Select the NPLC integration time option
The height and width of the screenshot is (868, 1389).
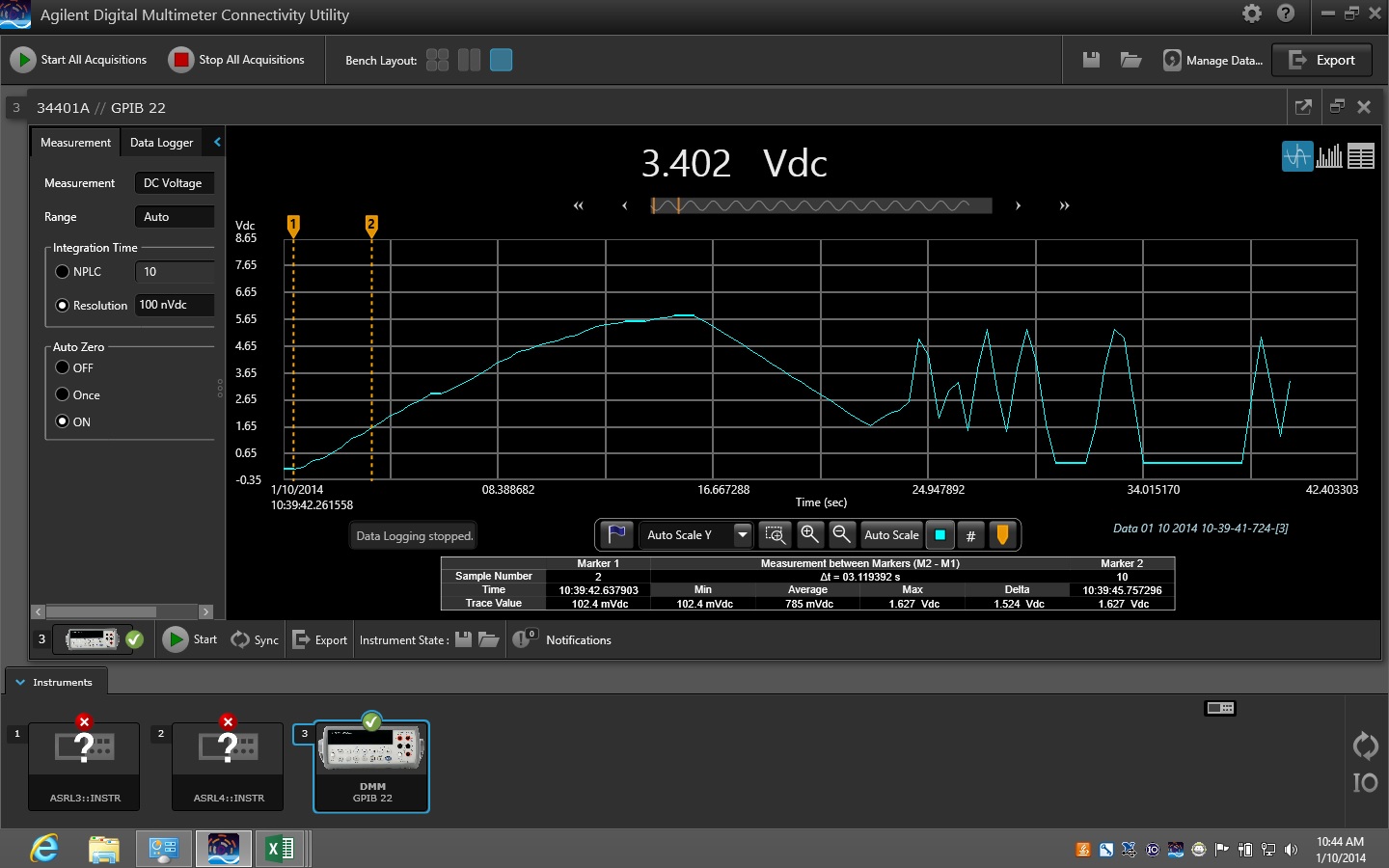tap(63, 272)
